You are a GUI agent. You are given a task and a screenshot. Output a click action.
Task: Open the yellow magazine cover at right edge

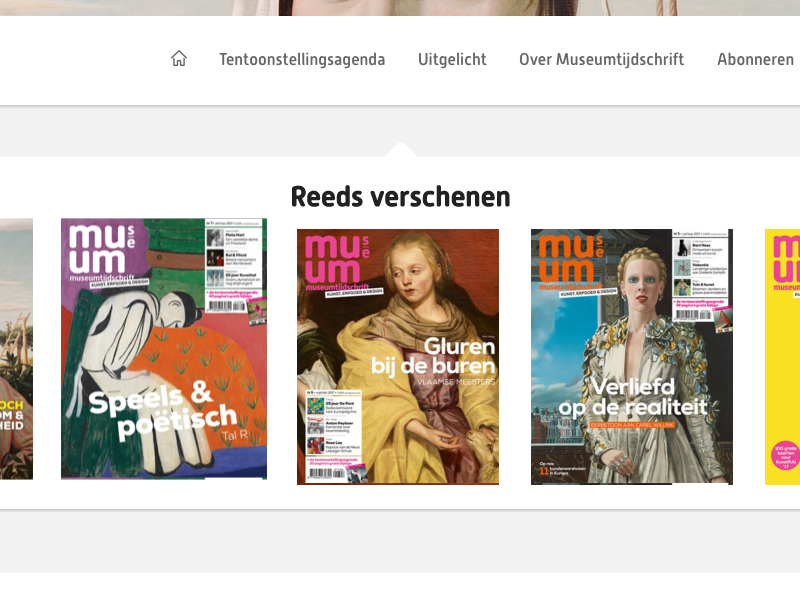click(x=782, y=357)
